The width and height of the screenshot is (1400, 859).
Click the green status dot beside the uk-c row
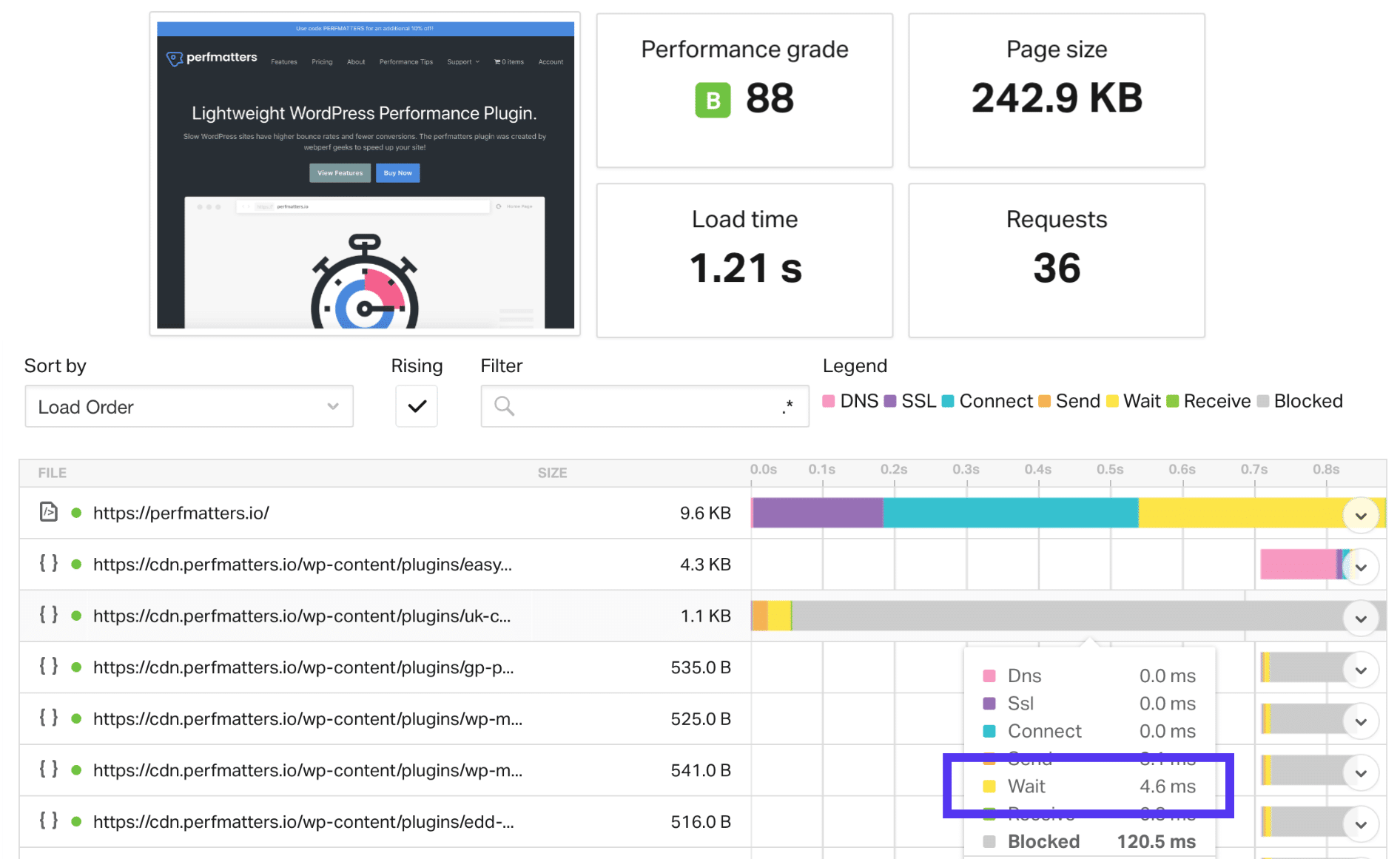76,616
